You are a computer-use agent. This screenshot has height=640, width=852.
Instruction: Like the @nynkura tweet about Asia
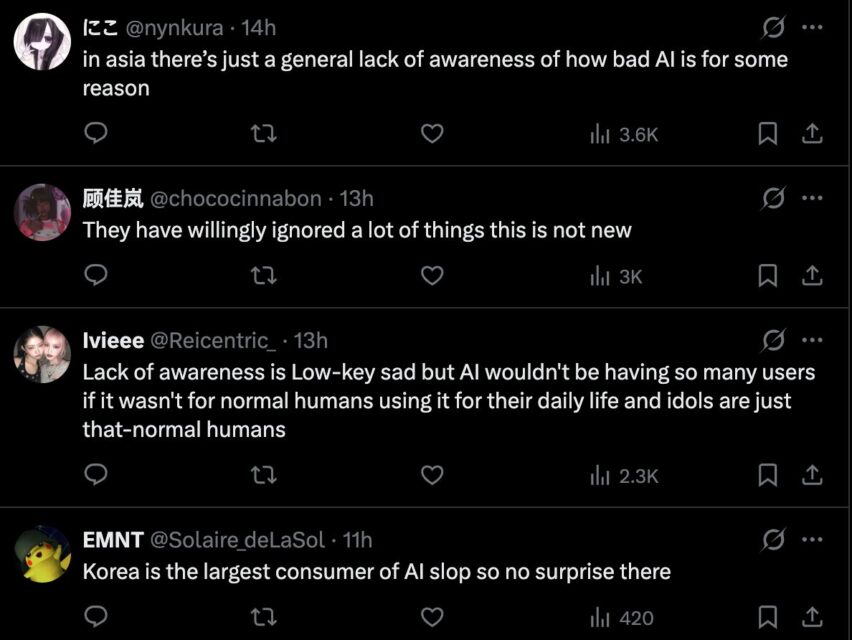(431, 133)
